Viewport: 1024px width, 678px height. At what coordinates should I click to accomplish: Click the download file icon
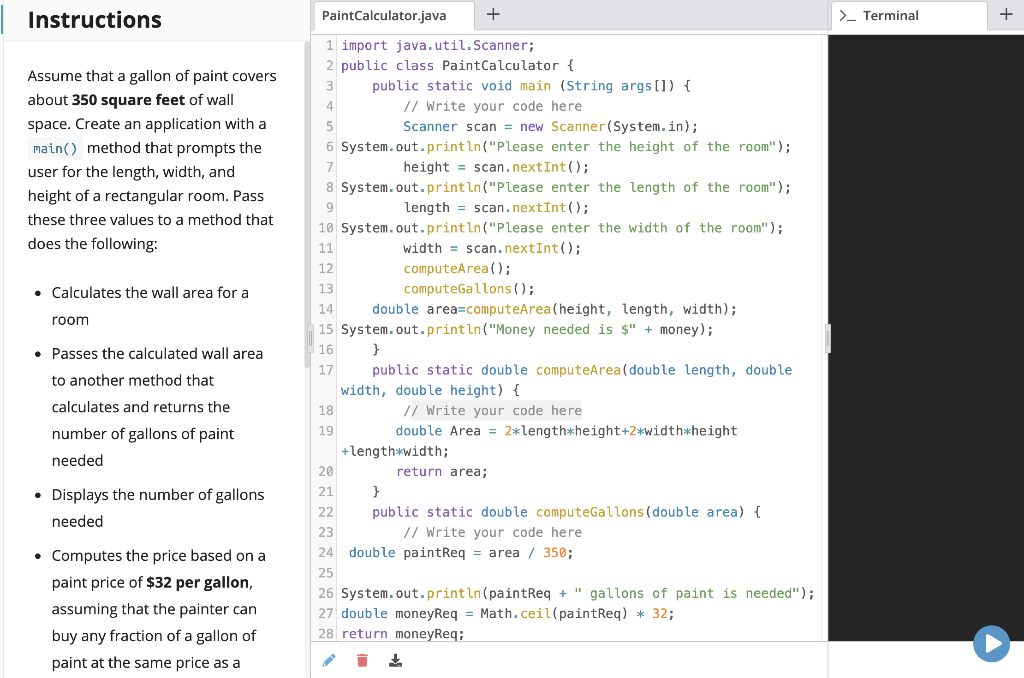coord(395,661)
